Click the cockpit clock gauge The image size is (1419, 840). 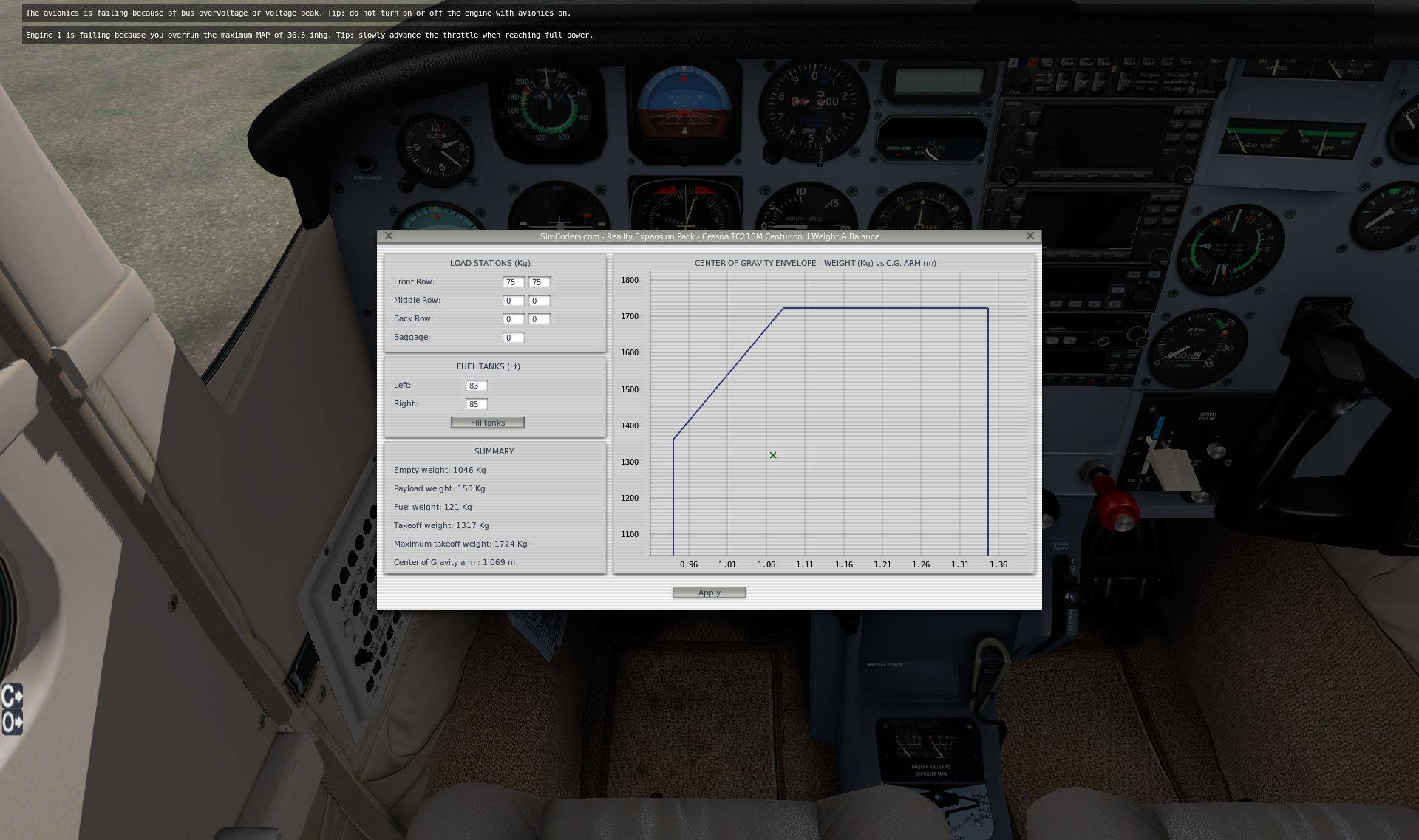click(x=438, y=150)
